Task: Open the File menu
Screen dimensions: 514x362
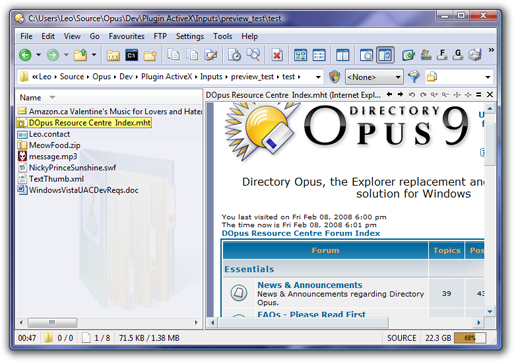Action: coord(26,36)
